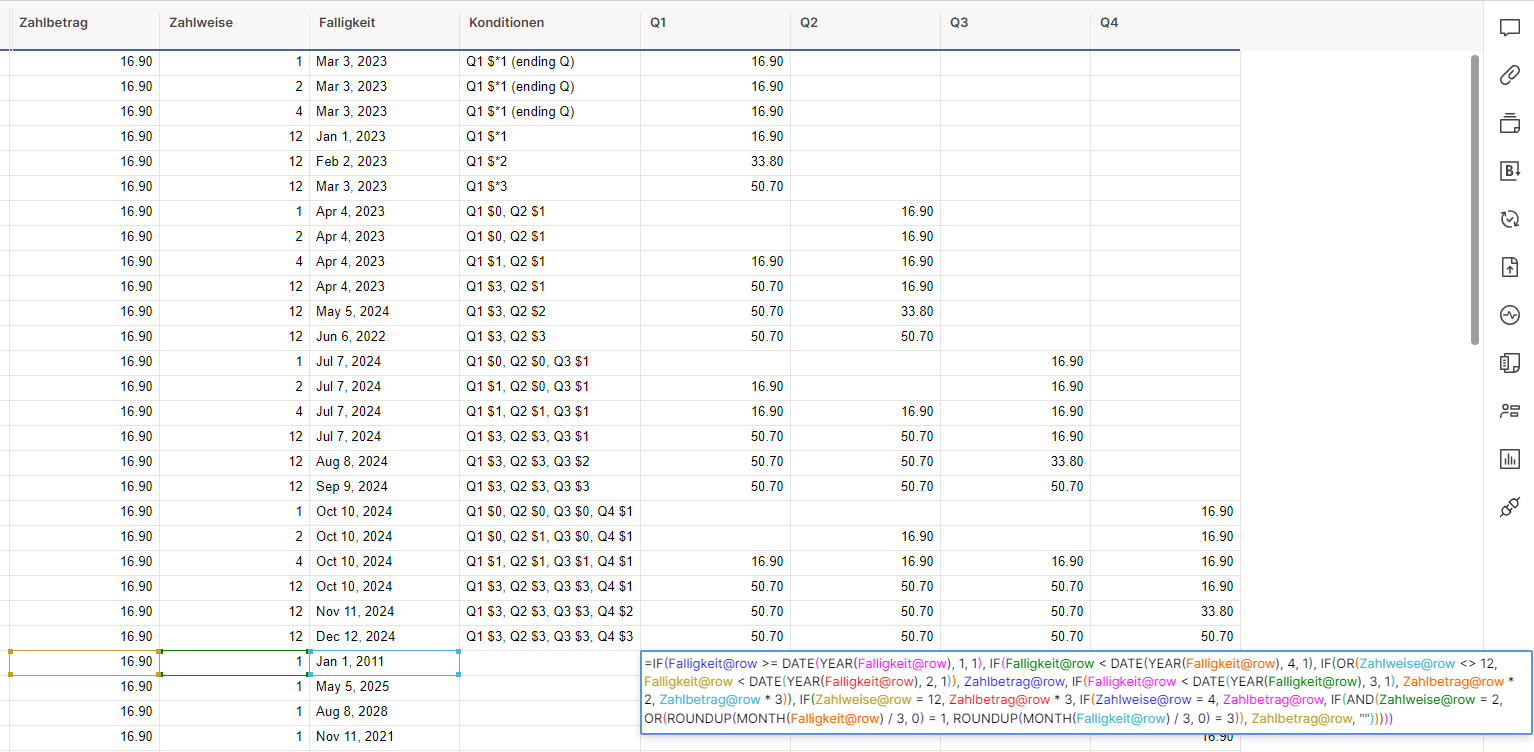Open the Brandfolder icon in right sidebar
The height and width of the screenshot is (752, 1534).
(x=1509, y=171)
